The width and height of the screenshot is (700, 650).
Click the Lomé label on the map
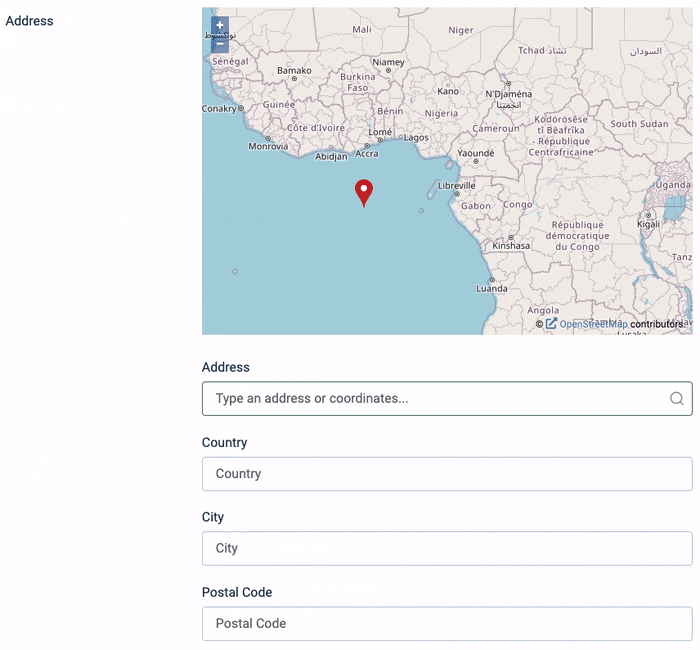[x=380, y=132]
